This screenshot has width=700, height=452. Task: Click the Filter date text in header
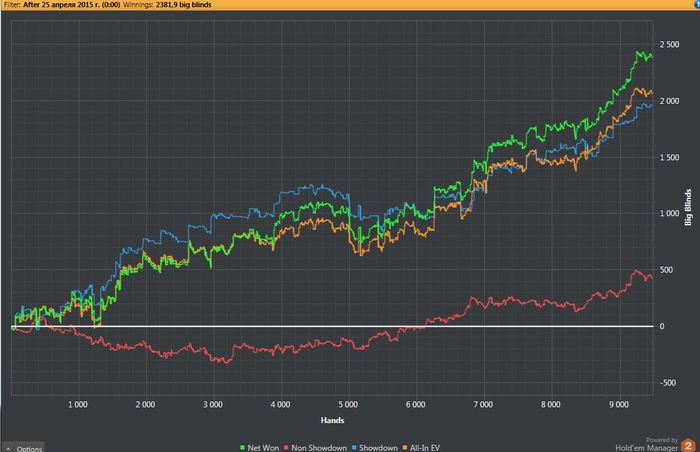click(x=71, y=5)
